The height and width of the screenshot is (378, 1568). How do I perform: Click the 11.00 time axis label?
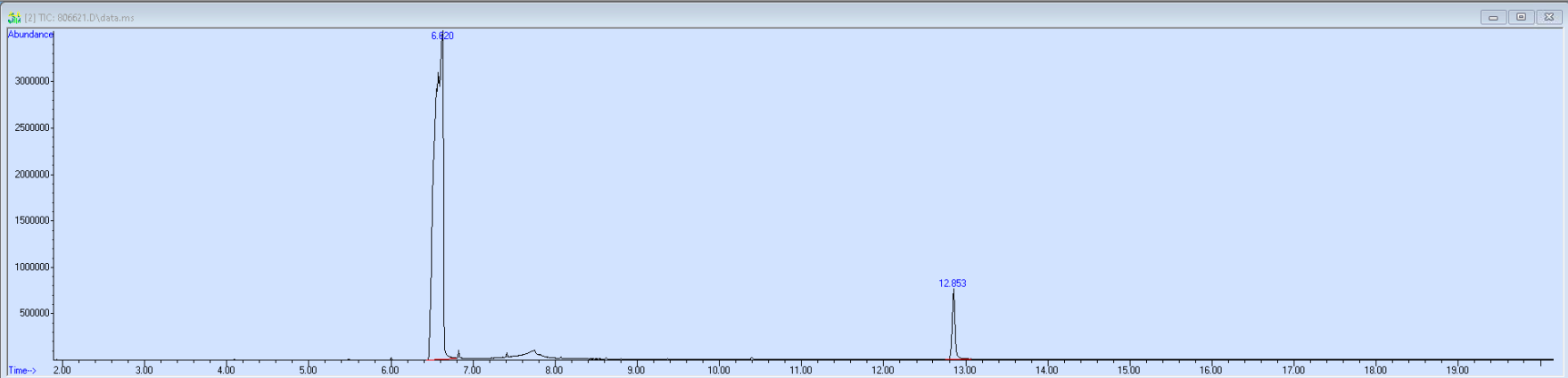(801, 370)
